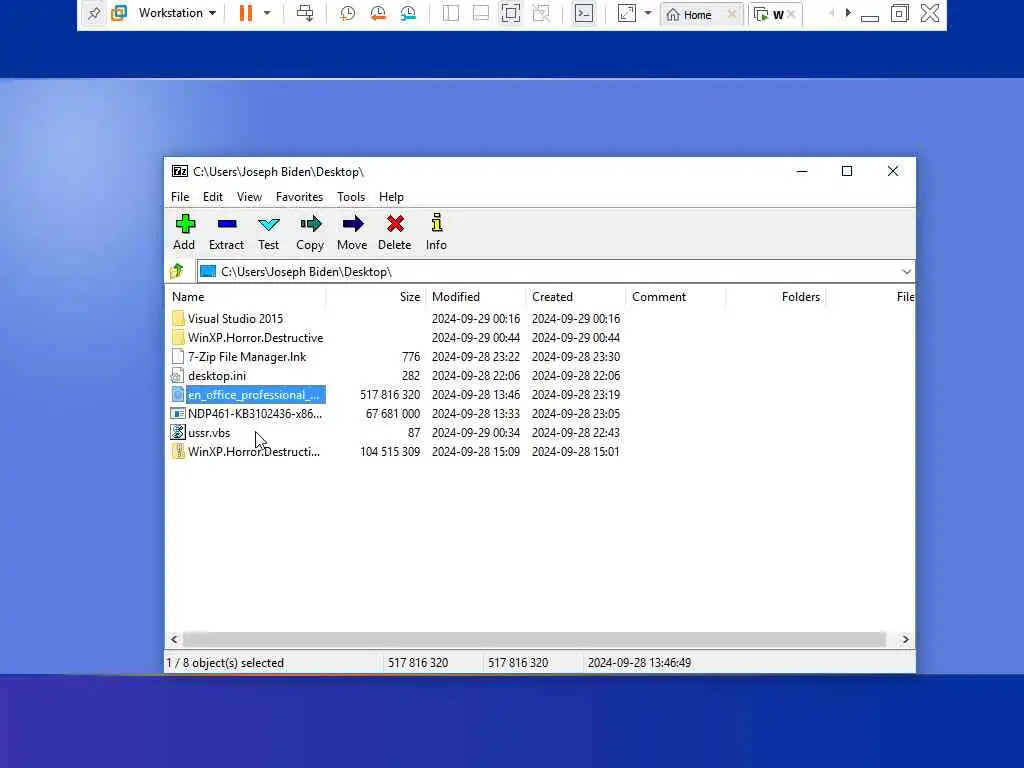The width and height of the screenshot is (1024, 768).
Task: Go to next VMware tab with right arrow
Action: [x=848, y=12]
